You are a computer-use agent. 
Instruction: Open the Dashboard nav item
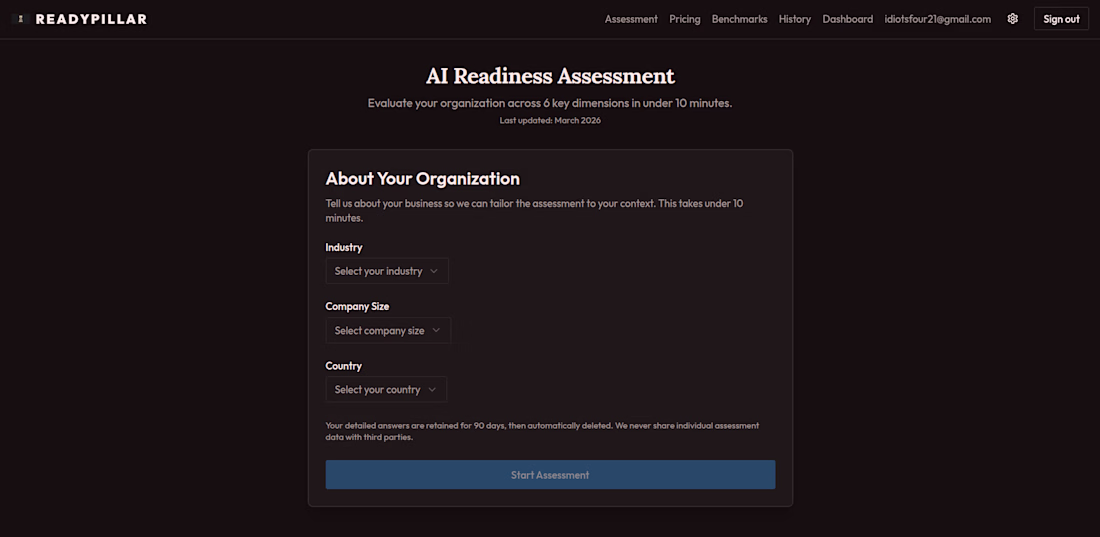click(x=847, y=19)
